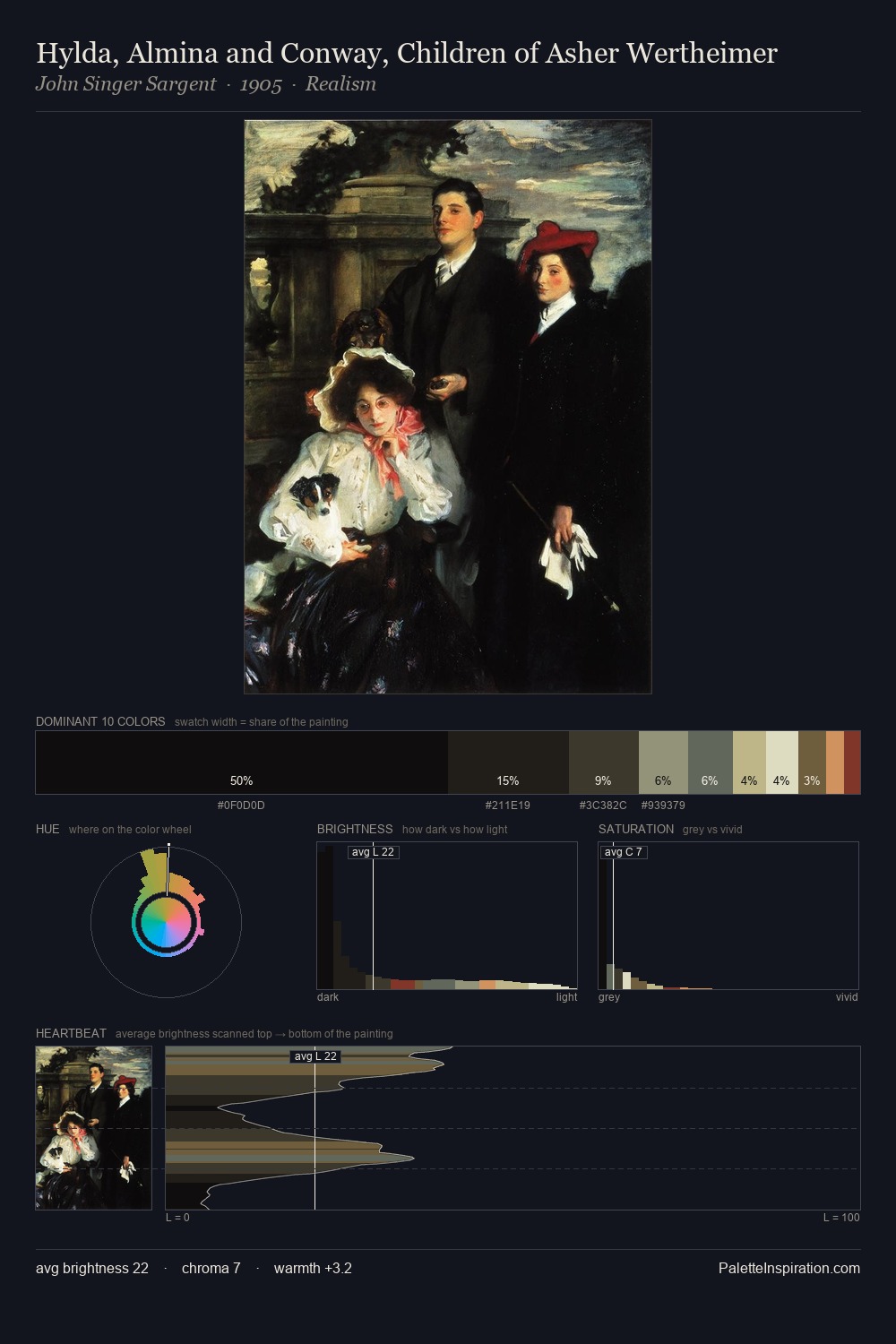
Task: Click the hex code #3C382C
Action: pos(603,806)
